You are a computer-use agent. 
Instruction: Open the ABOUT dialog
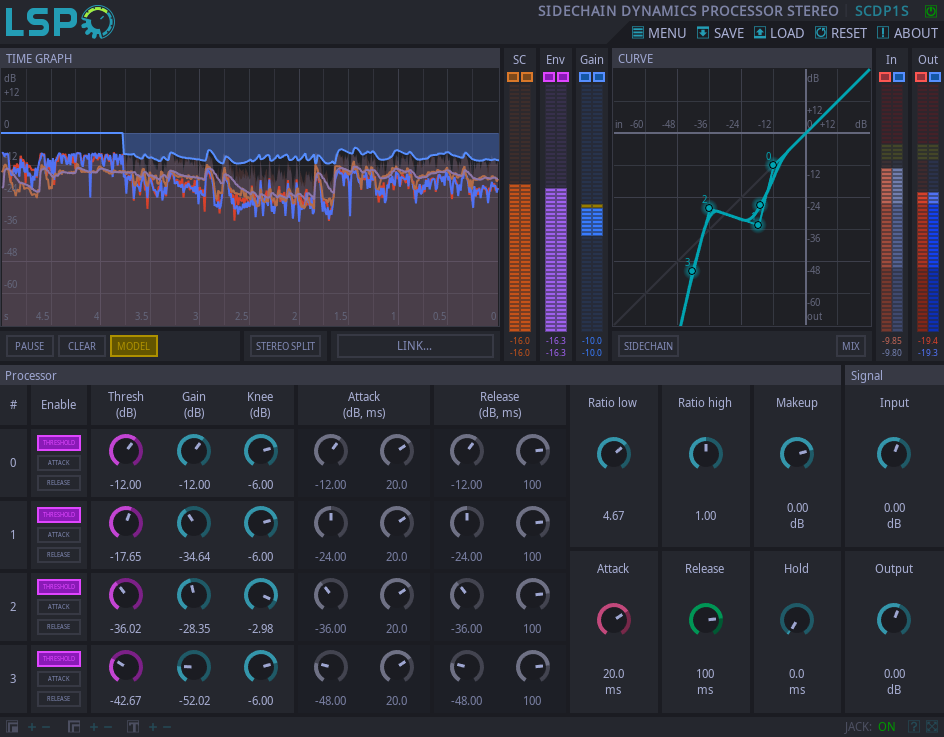coord(907,33)
